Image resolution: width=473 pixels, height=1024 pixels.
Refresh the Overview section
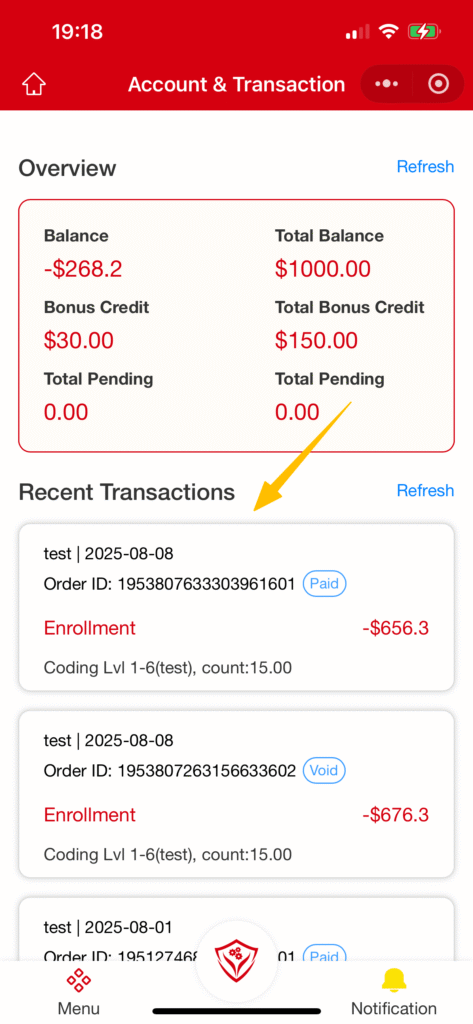[425, 167]
